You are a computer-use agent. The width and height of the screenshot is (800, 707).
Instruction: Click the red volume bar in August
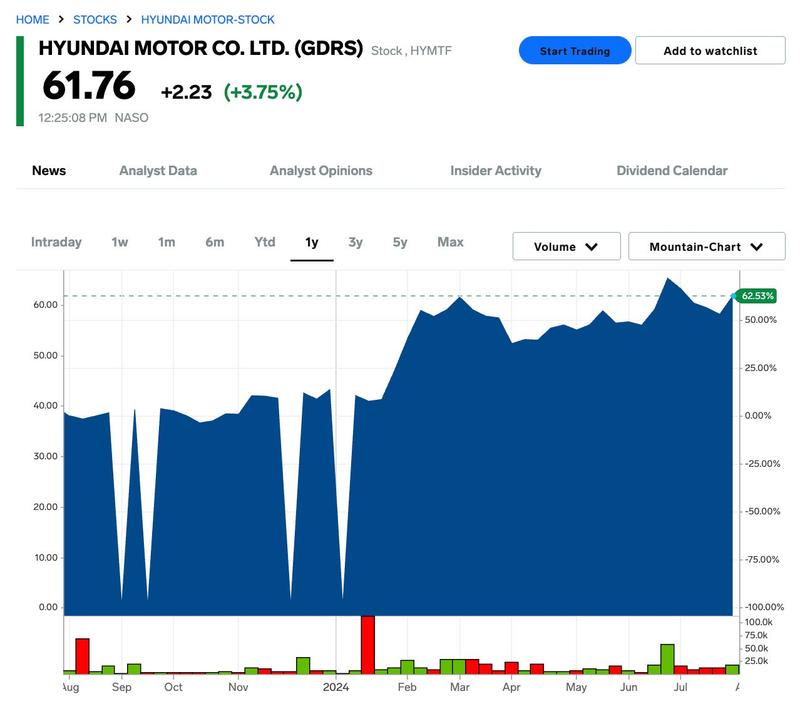83,656
